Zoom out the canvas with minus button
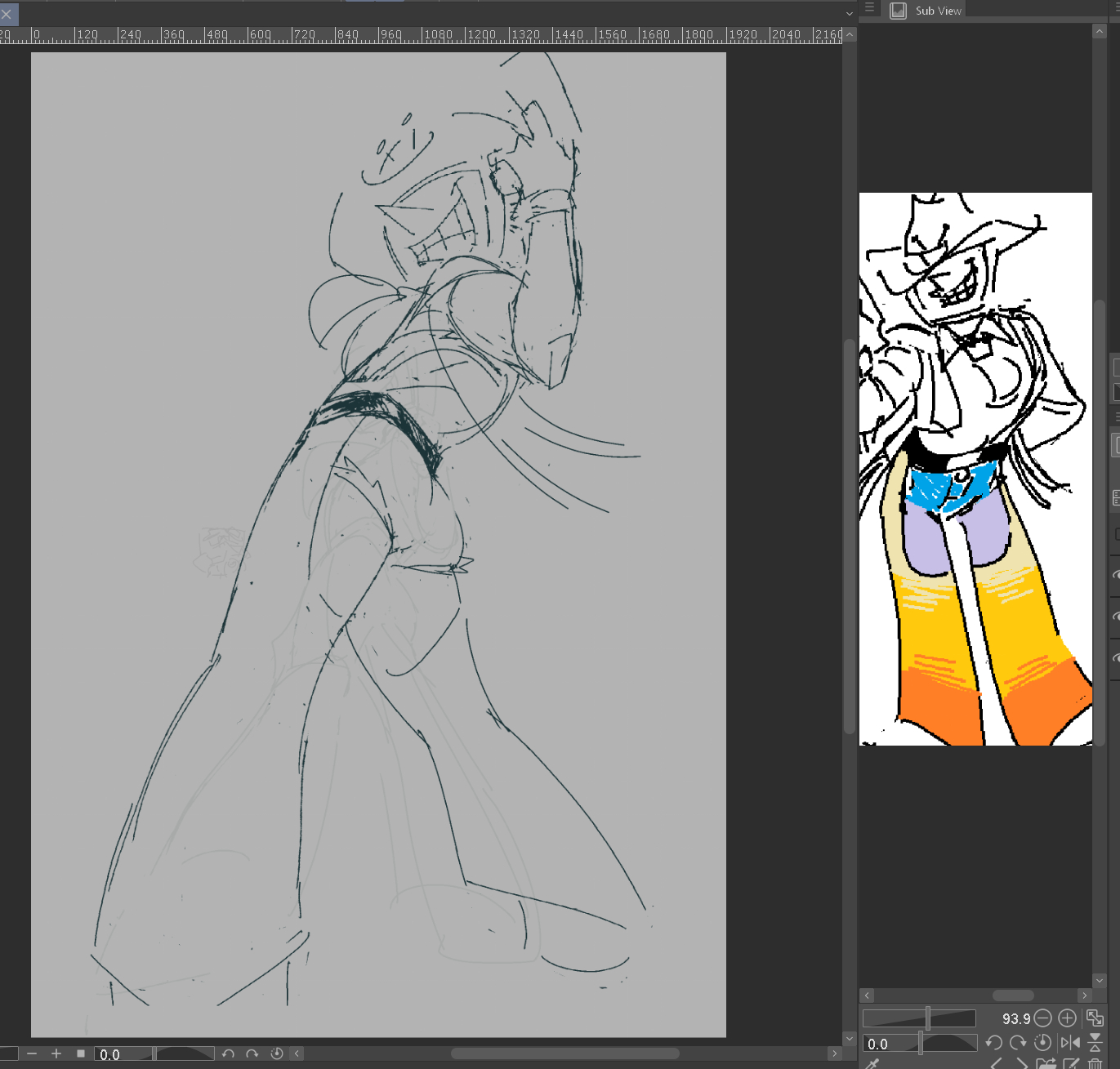1120x1069 pixels. pos(32,1053)
